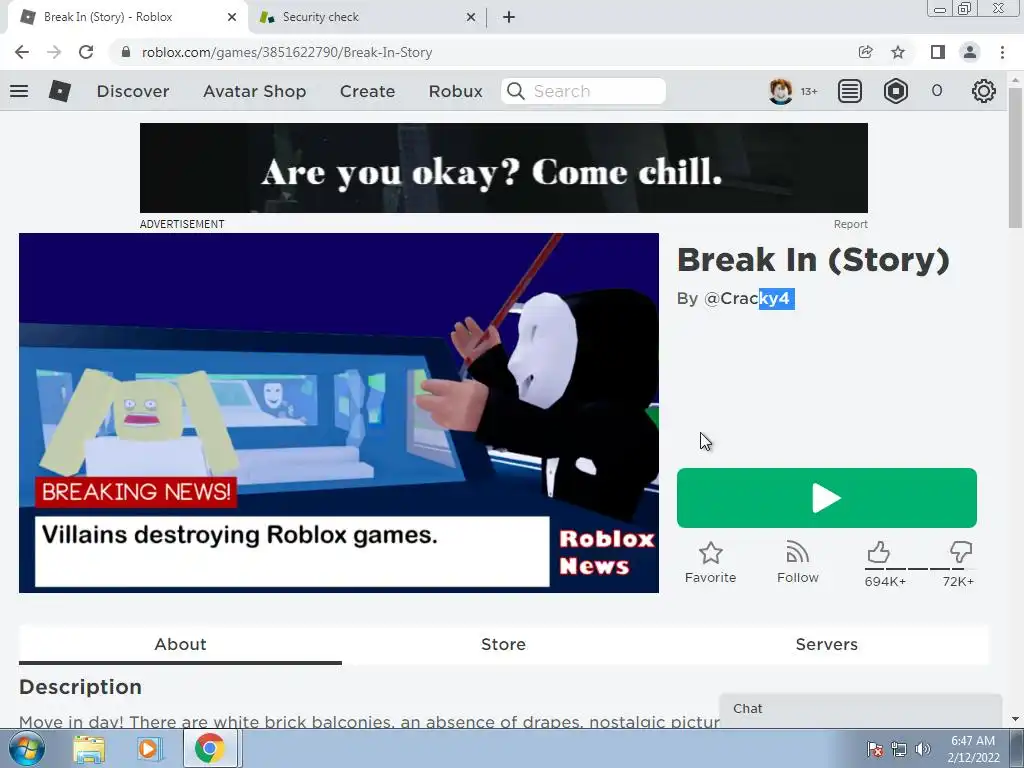Go back with the browser back arrow
1024x768 pixels.
tap(22, 52)
